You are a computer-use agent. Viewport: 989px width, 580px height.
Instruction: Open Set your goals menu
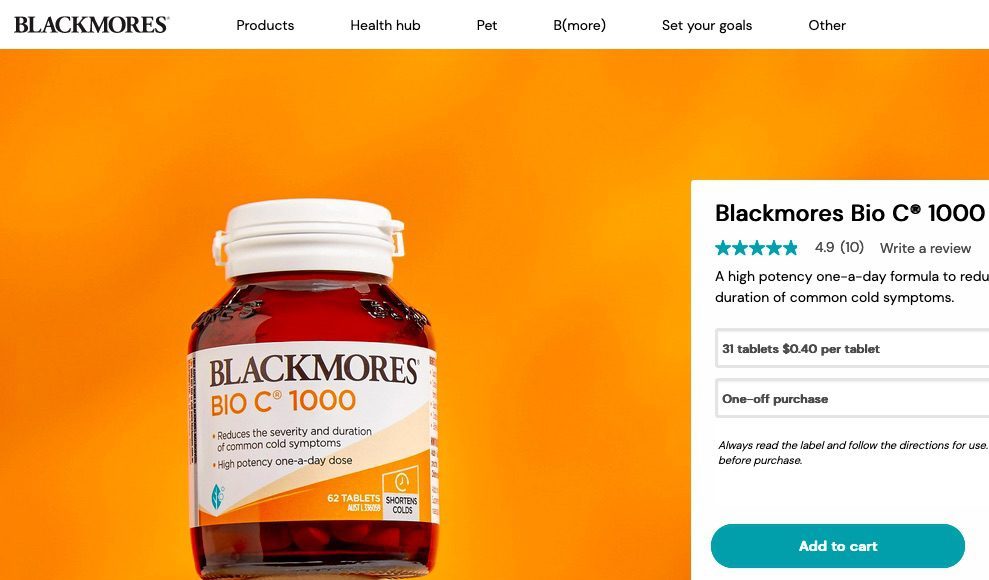pyautogui.click(x=706, y=25)
